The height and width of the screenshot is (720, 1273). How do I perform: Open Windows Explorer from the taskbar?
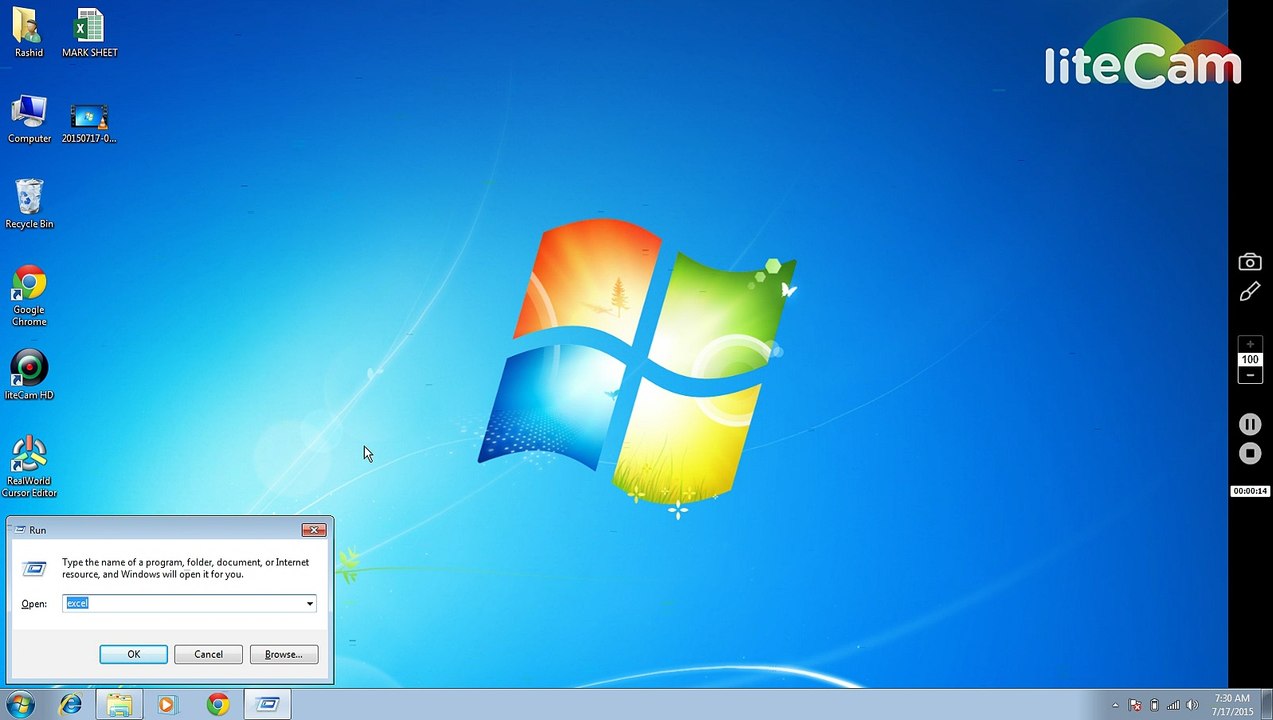coord(119,704)
